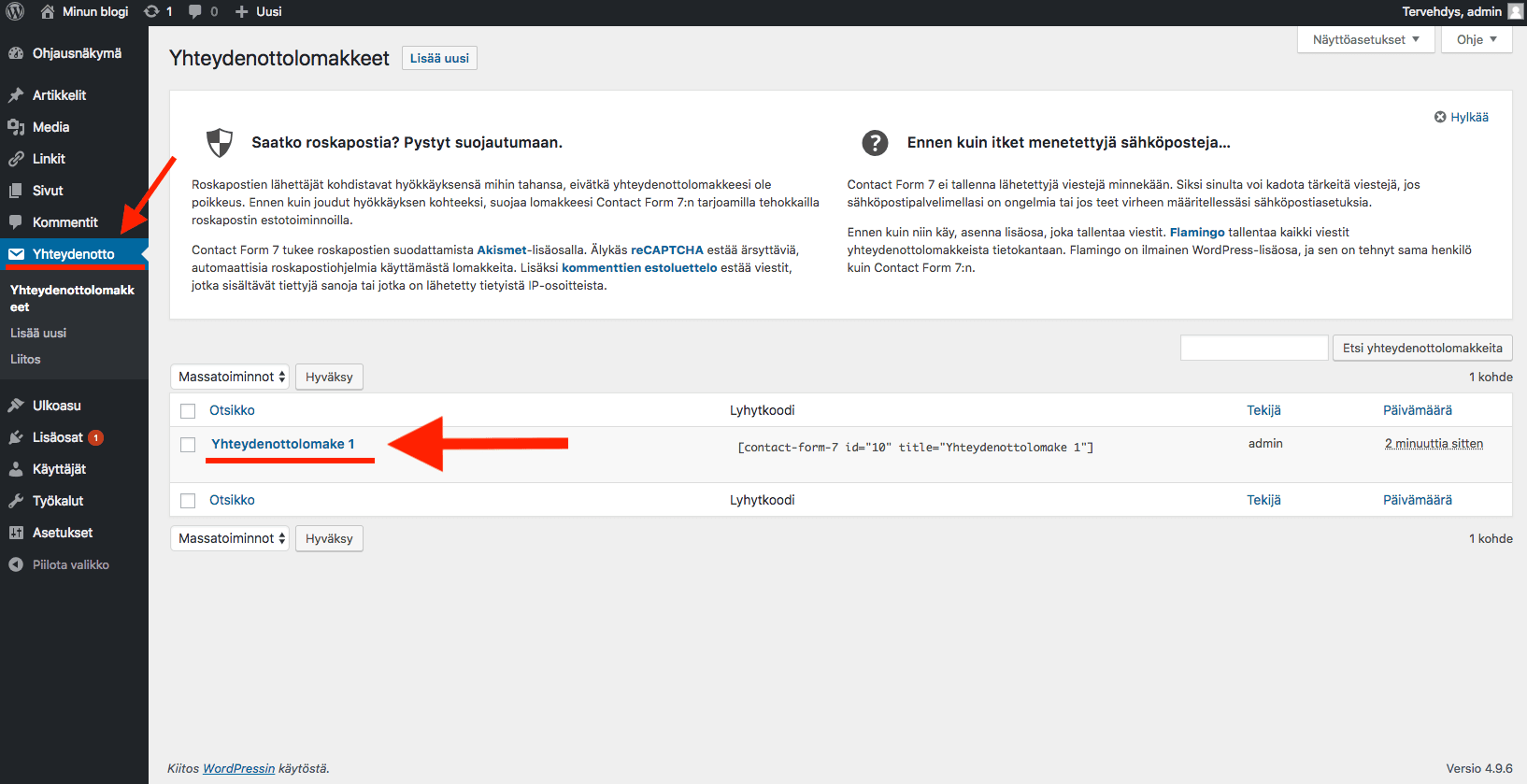This screenshot has width=1527, height=784.
Task: Click the Lisää uusi button beside heading
Action: [439, 58]
